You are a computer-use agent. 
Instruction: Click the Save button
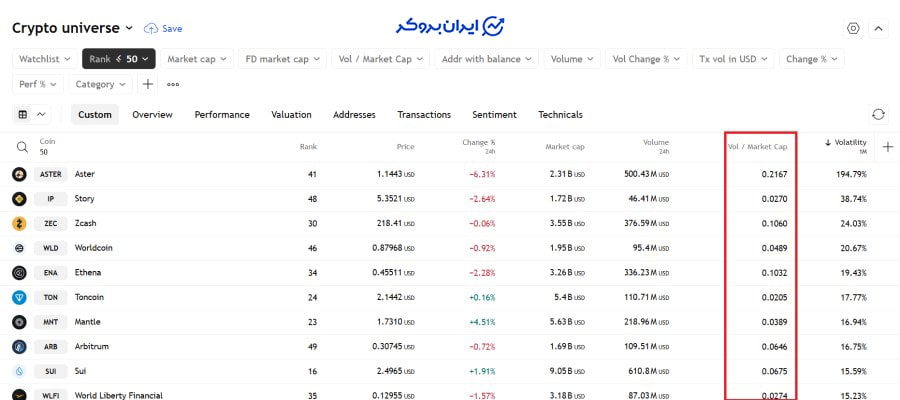coord(164,29)
